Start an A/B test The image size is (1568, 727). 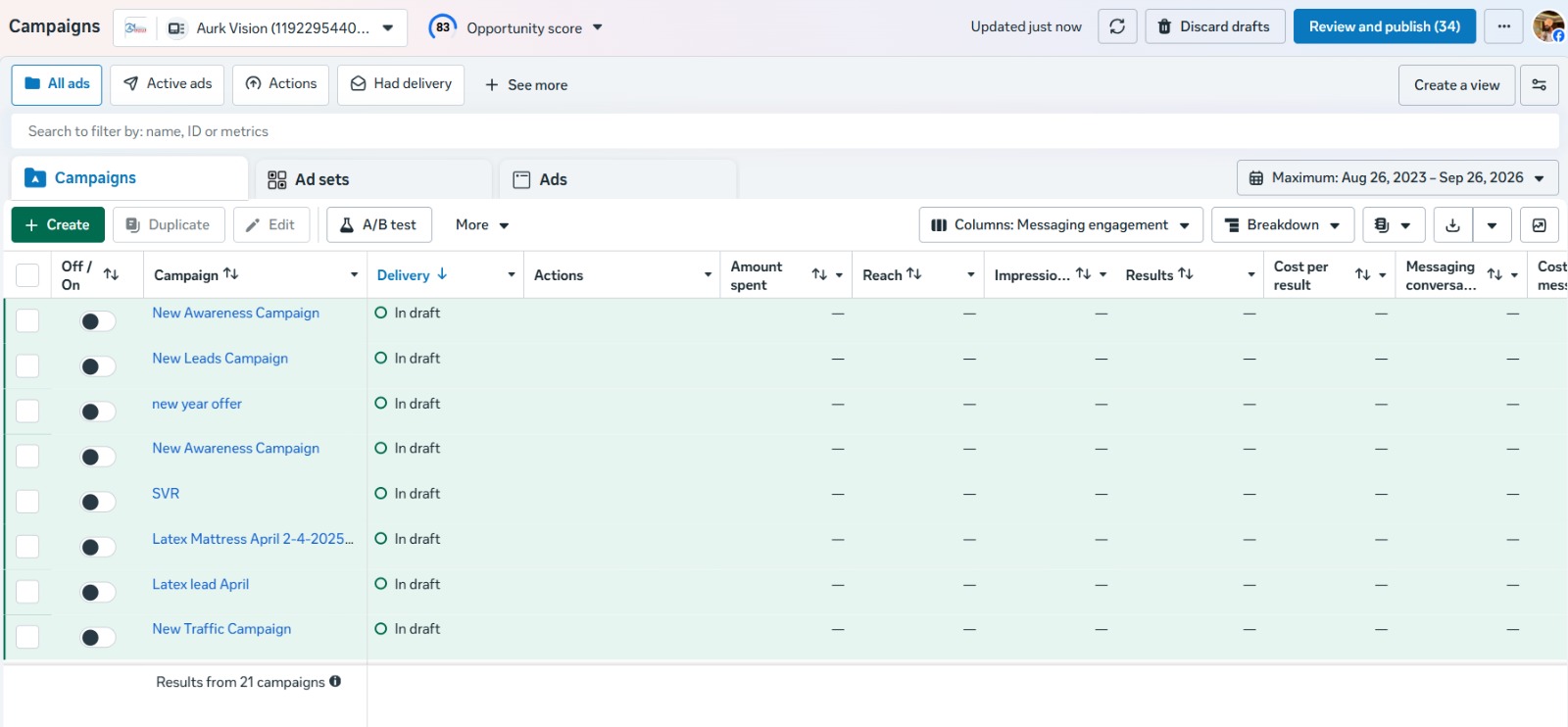379,225
